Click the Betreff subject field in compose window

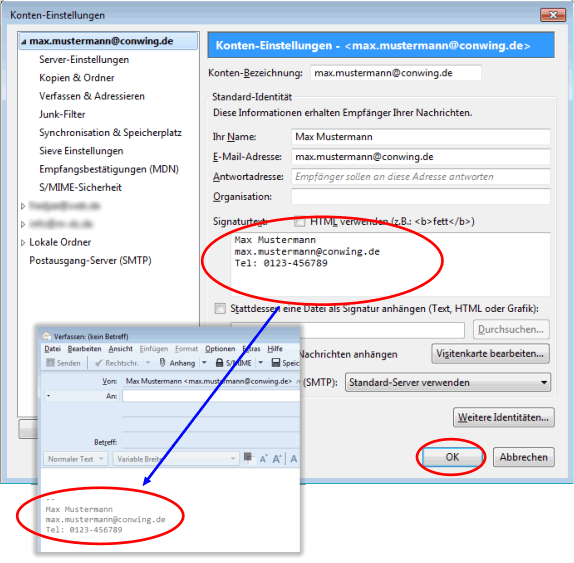coord(211,442)
